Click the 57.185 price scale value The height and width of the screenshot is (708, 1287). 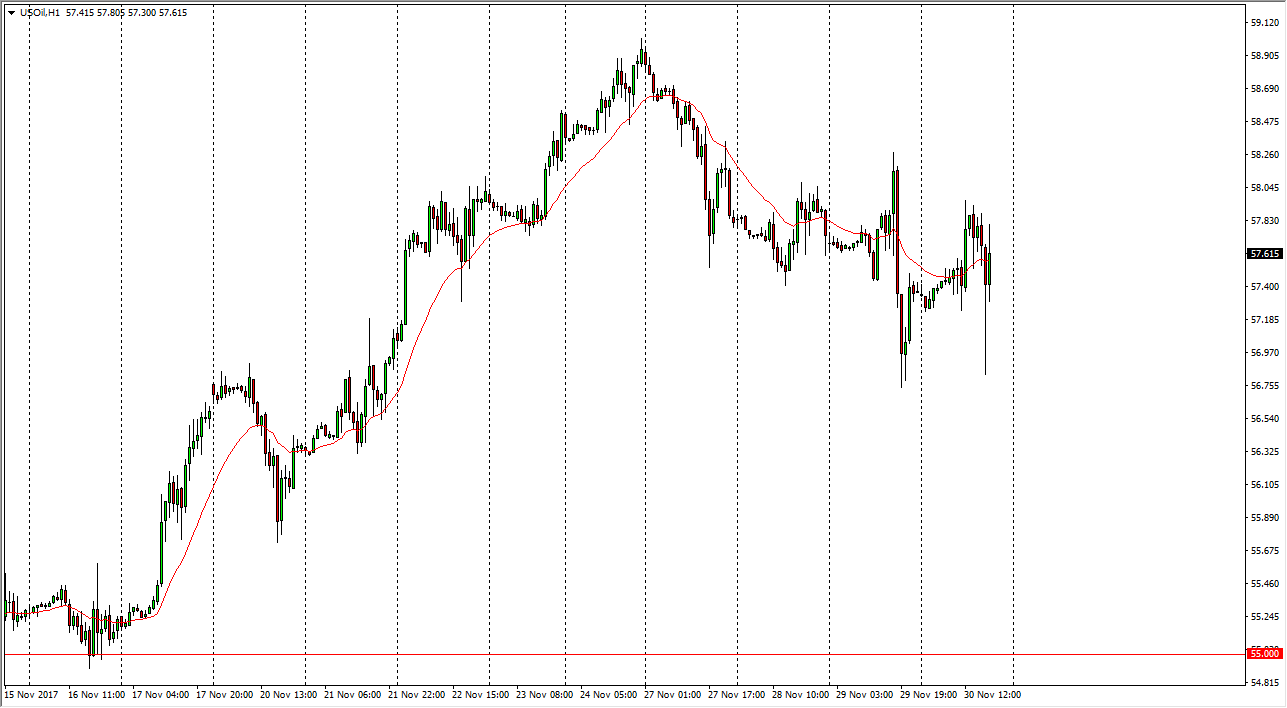tap(1264, 320)
